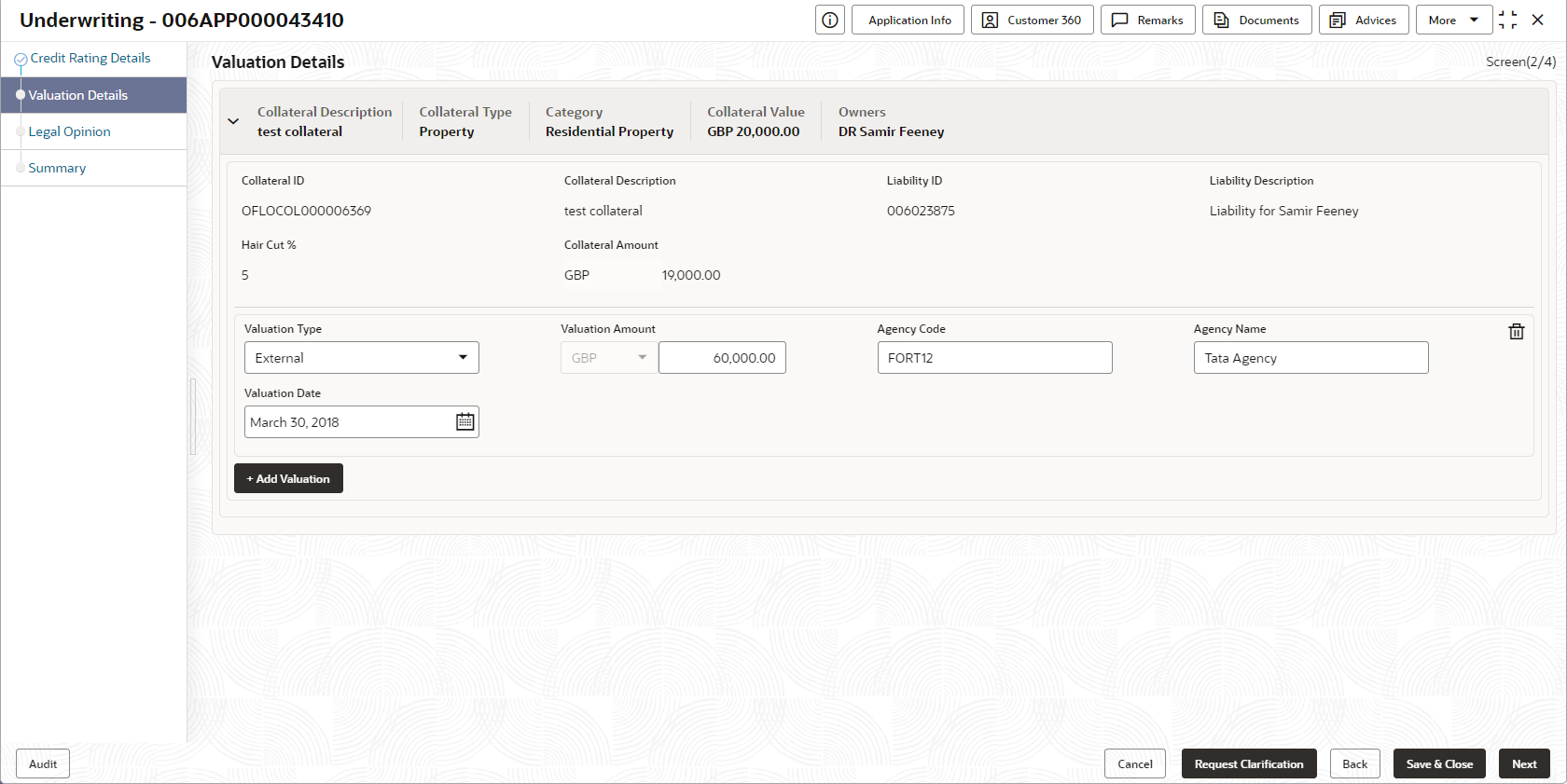Close the Underwriting window
The width and height of the screenshot is (1567, 784).
pyautogui.click(x=1538, y=20)
